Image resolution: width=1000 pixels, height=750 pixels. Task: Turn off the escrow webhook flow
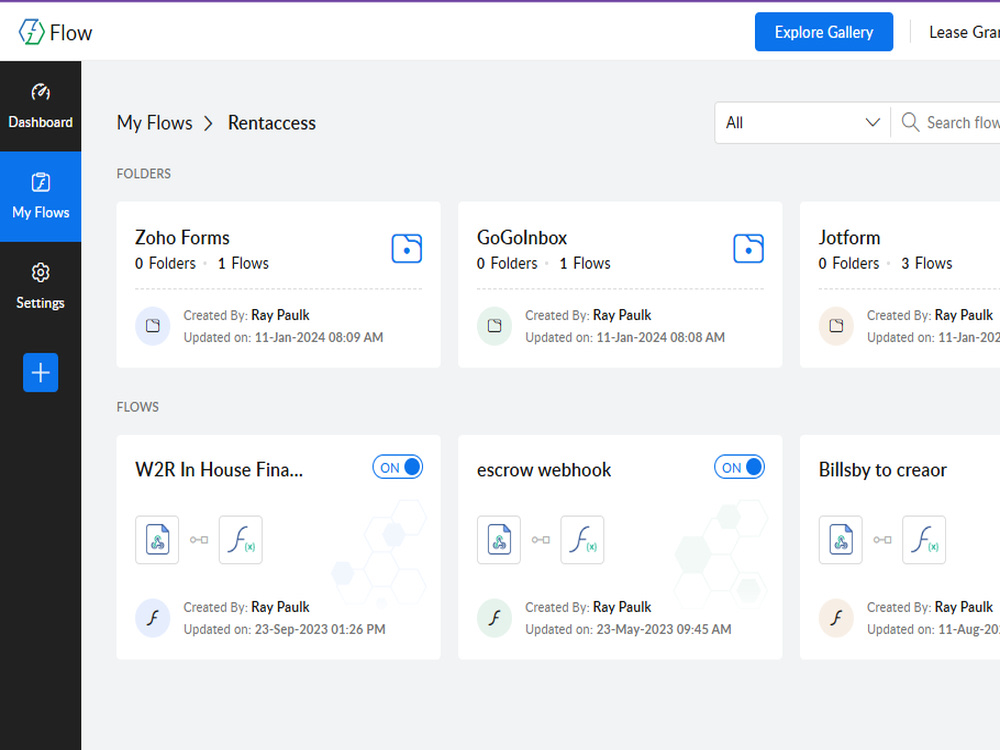tap(739, 467)
